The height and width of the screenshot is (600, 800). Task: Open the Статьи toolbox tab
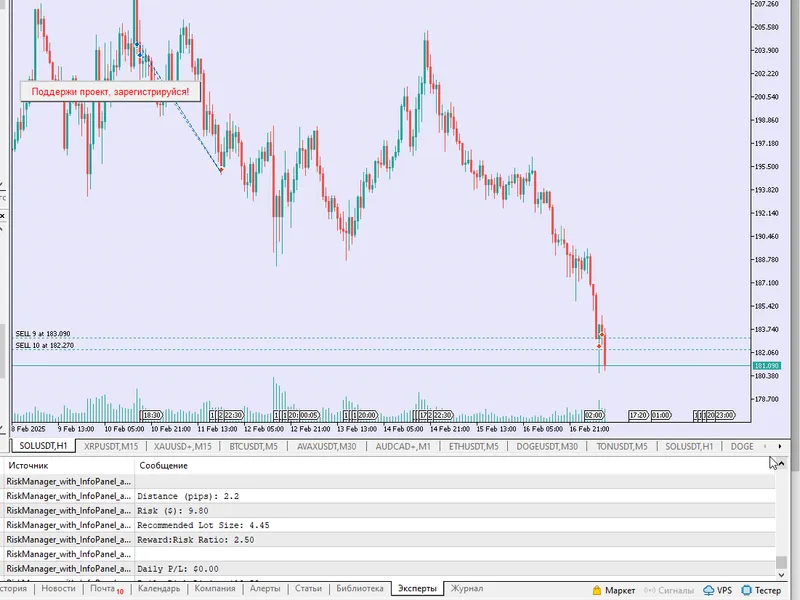308,588
